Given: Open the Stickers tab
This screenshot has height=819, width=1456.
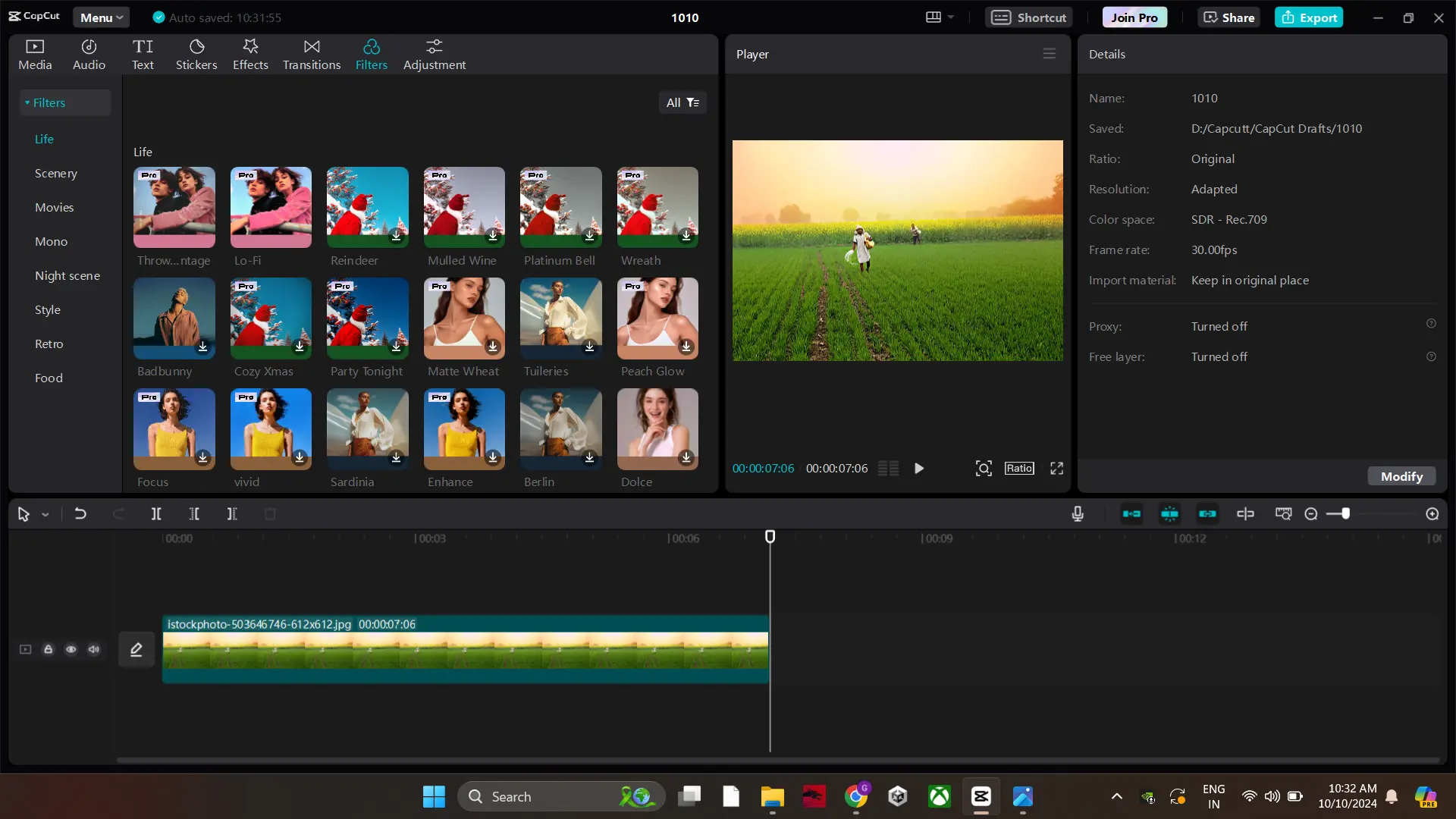Looking at the screenshot, I should [196, 55].
